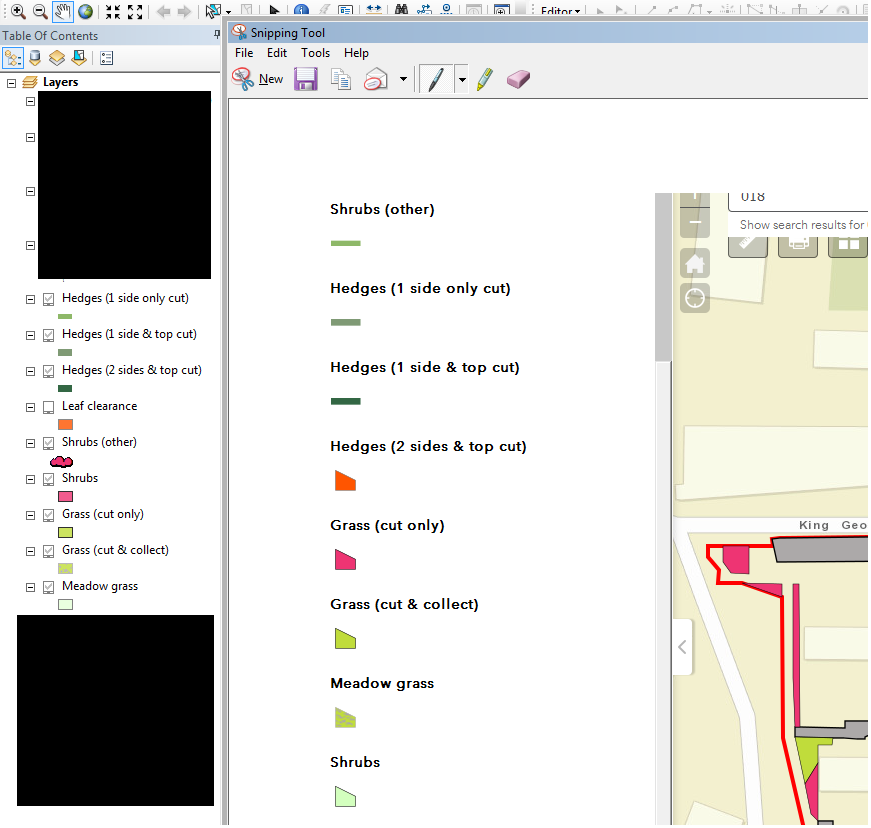Select the Measure tool in ArcMap toolbar
Screen dimensions: 871x828
click(x=373, y=9)
